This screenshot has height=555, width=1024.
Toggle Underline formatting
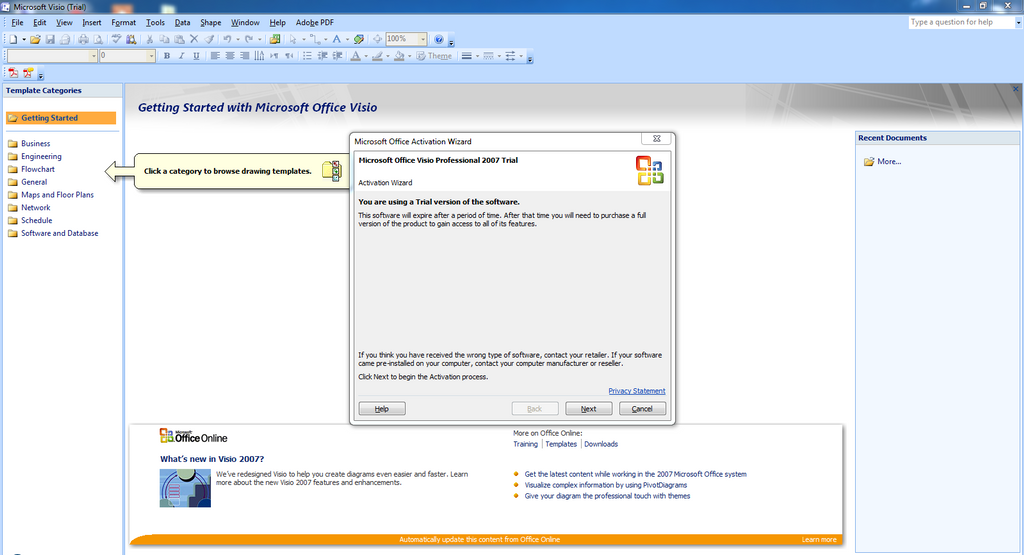tap(196, 56)
